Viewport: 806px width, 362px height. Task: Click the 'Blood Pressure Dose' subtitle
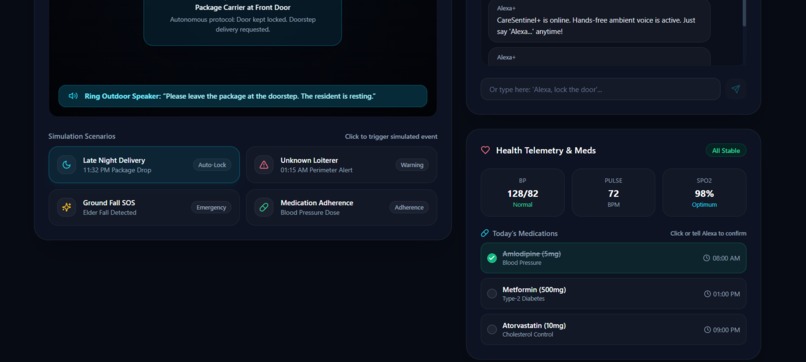310,212
